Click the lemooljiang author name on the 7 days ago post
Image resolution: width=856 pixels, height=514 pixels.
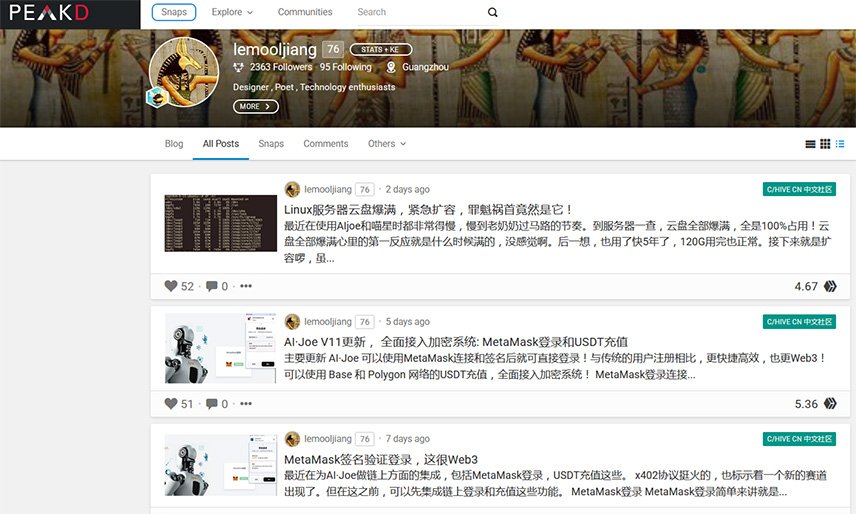tap(328, 439)
